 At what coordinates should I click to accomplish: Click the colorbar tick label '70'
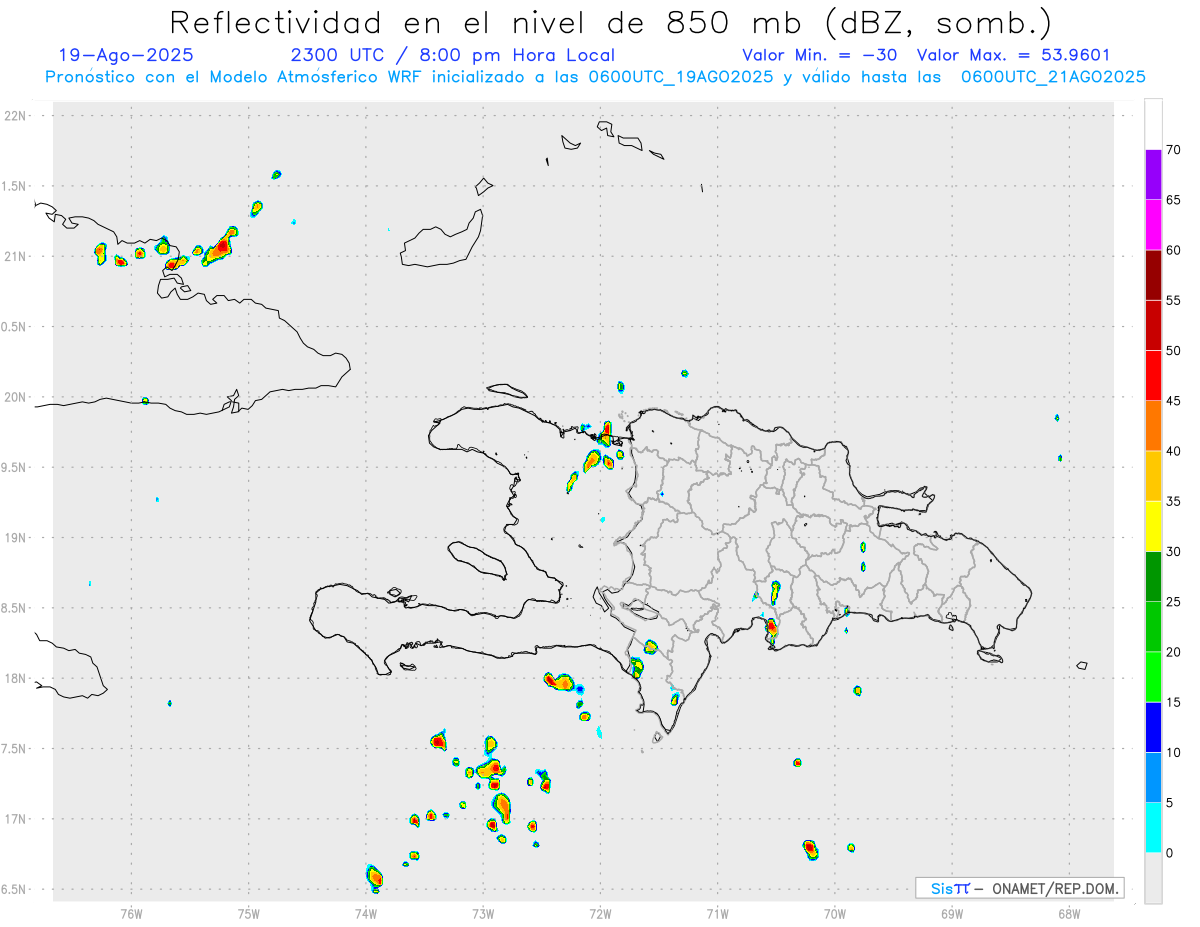[x=1174, y=150]
